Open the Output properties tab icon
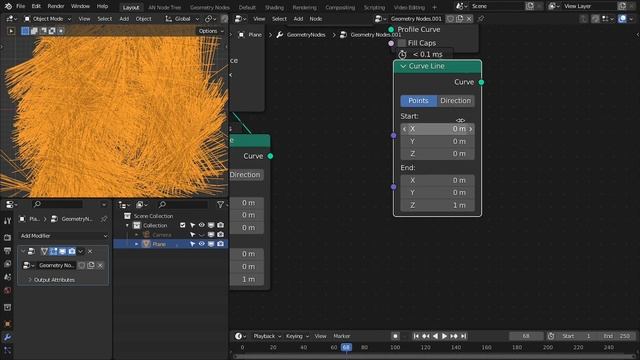 (7, 251)
